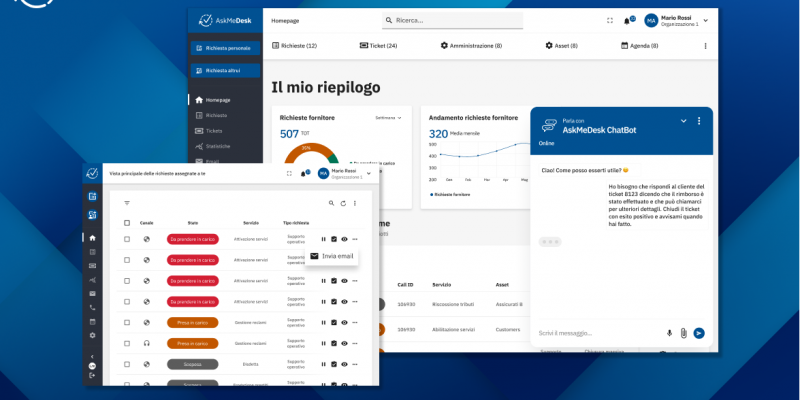Click into the Ricerca search field
This screenshot has width=800, height=400.
tap(453, 20)
